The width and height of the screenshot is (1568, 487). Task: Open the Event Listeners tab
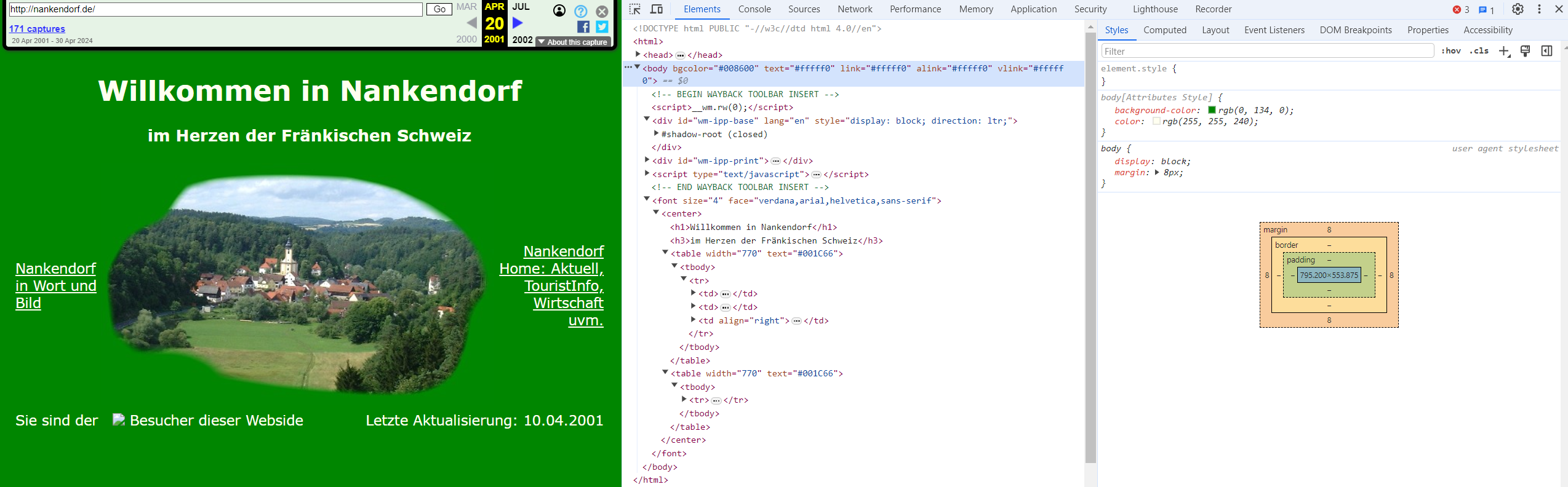tap(1274, 30)
